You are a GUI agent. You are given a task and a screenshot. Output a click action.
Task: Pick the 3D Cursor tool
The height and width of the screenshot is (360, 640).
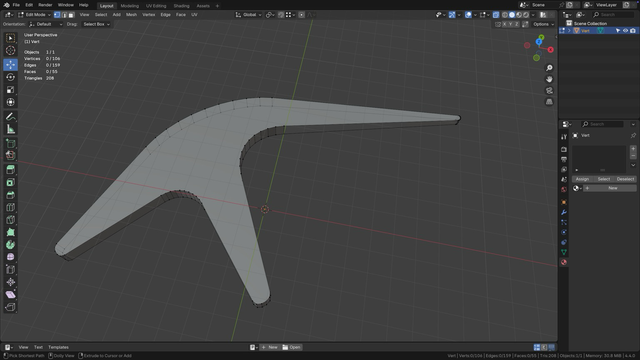tap(11, 51)
